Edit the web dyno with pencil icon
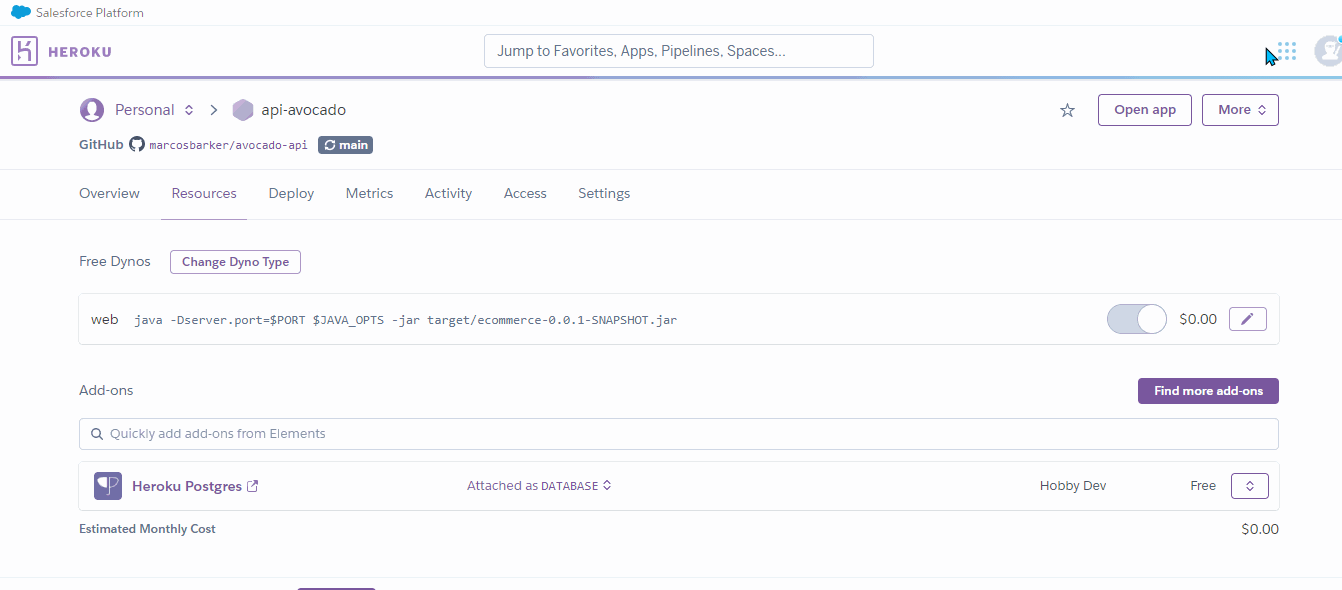This screenshot has height=590, width=1342. tap(1247, 319)
